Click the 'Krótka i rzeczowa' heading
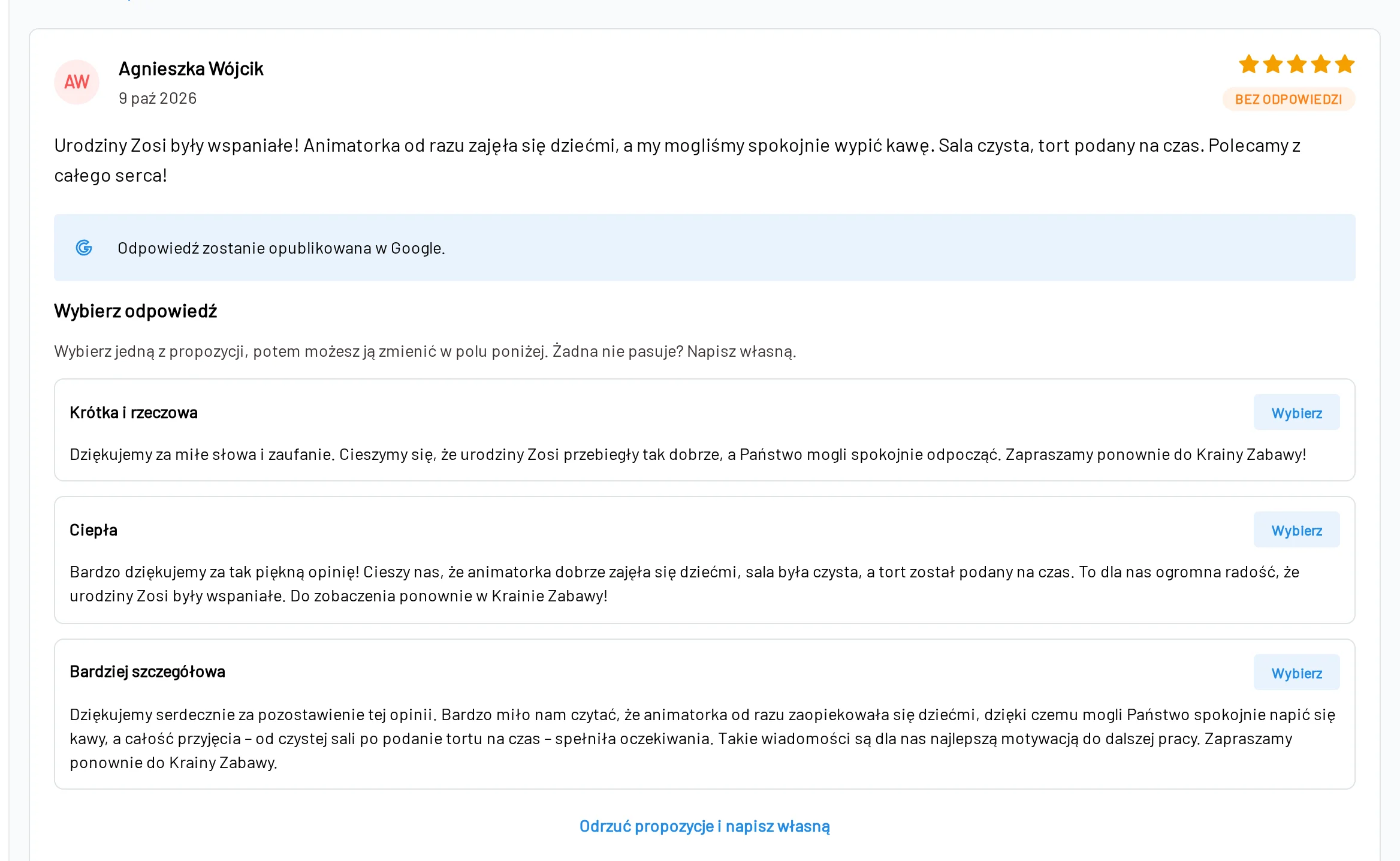Screen dimensions: 1400x861 point(134,413)
